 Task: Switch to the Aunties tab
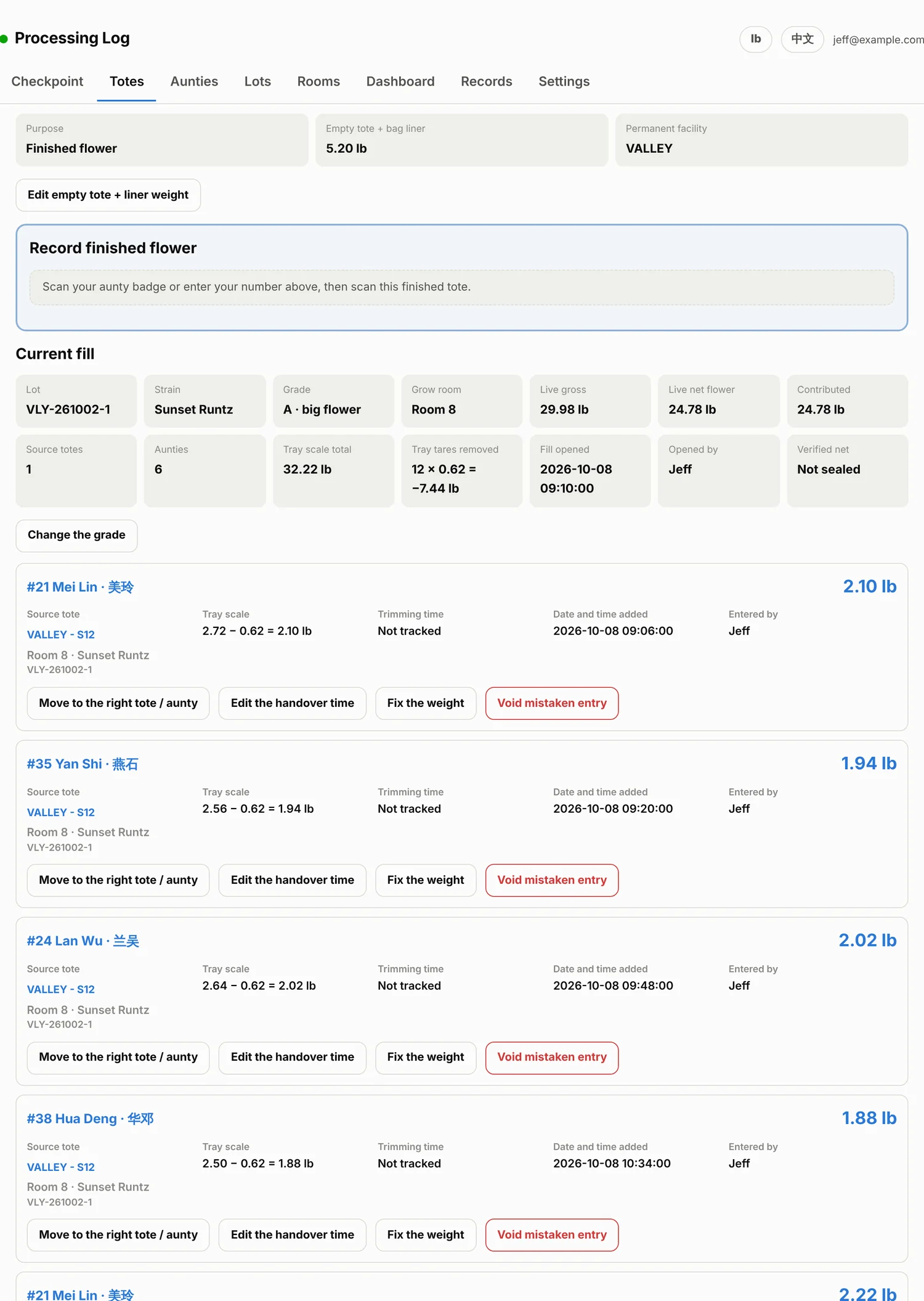click(x=194, y=81)
